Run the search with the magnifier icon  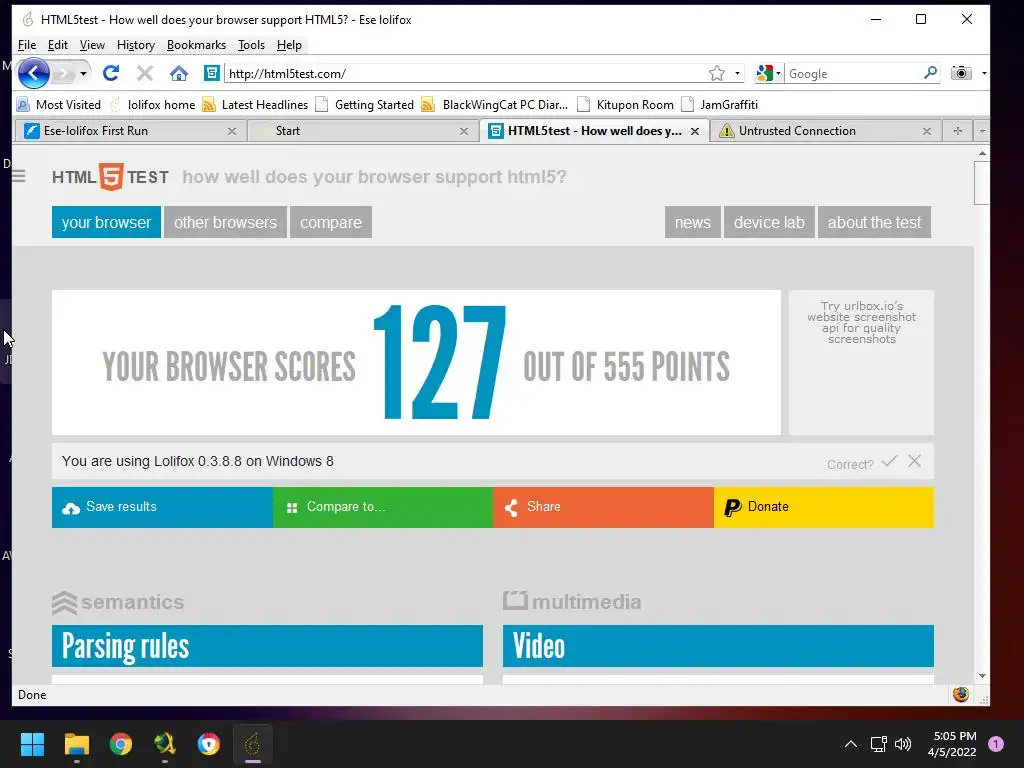(930, 73)
